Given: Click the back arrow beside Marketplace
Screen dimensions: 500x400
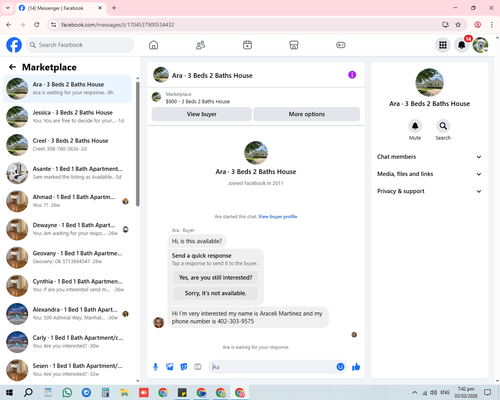Looking at the screenshot, I should pyautogui.click(x=12, y=67).
